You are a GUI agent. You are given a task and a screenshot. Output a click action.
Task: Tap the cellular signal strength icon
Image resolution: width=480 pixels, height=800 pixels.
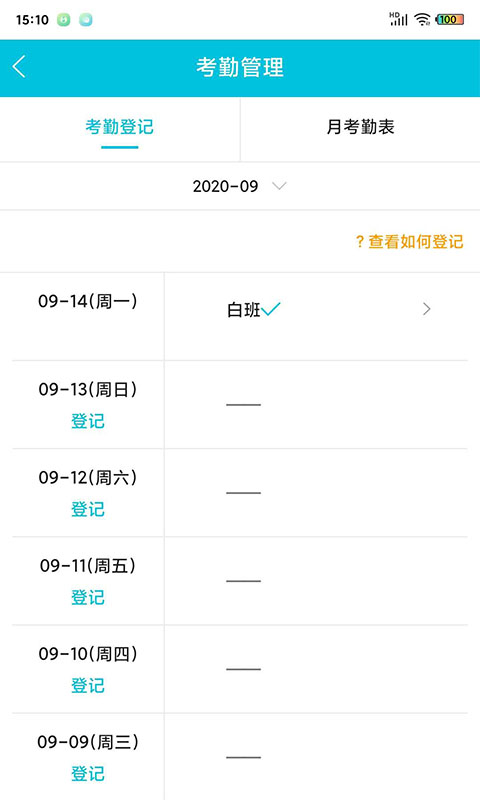[398, 19]
